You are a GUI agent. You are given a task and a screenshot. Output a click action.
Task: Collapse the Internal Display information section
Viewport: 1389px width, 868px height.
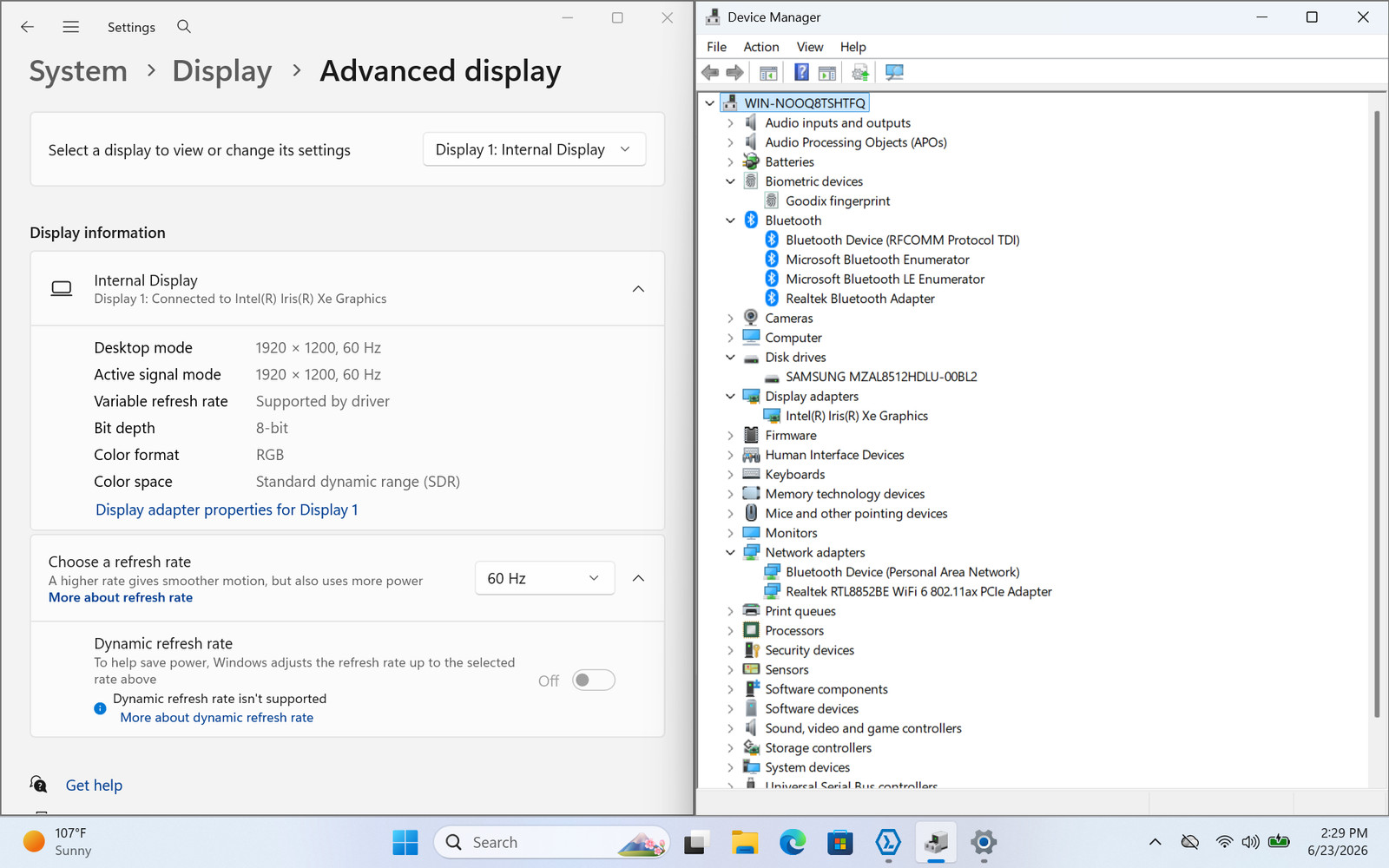(638, 289)
